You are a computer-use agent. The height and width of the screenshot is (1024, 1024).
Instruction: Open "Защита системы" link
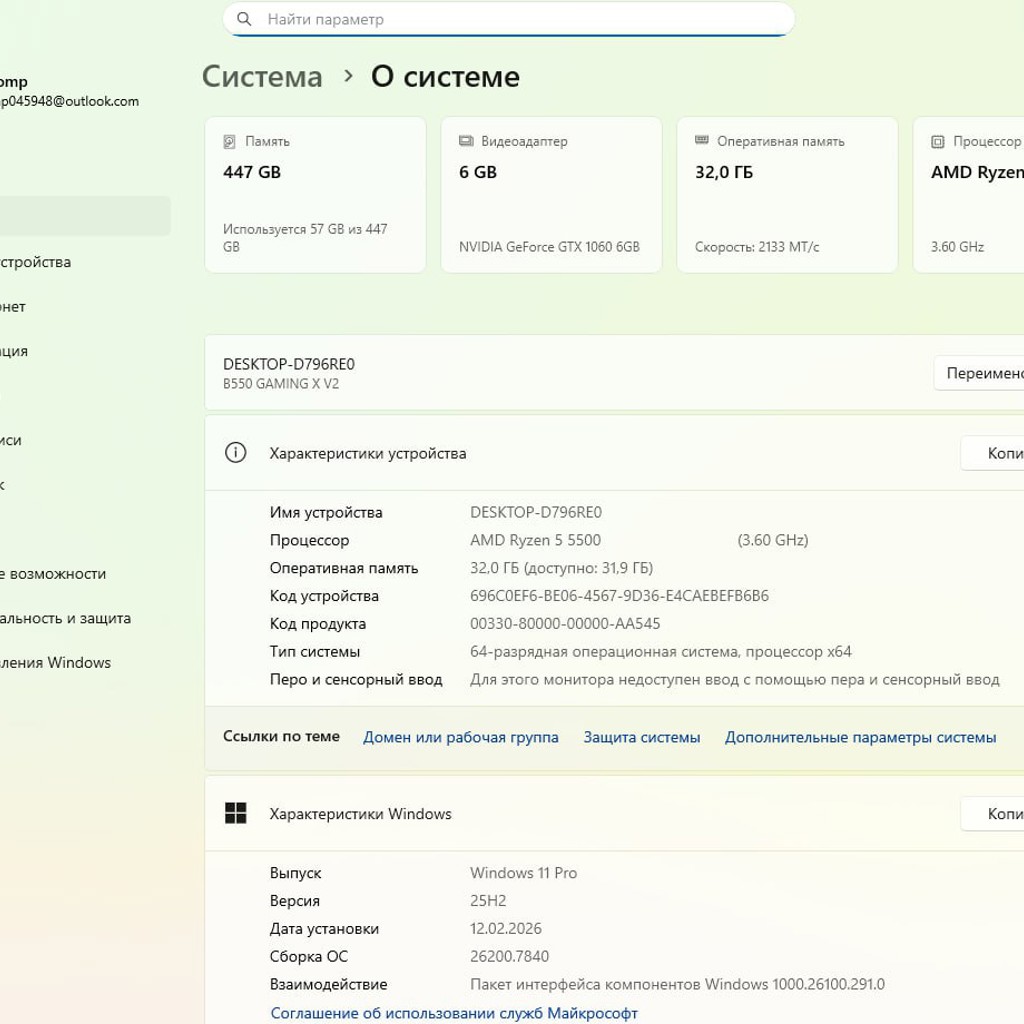coord(641,737)
